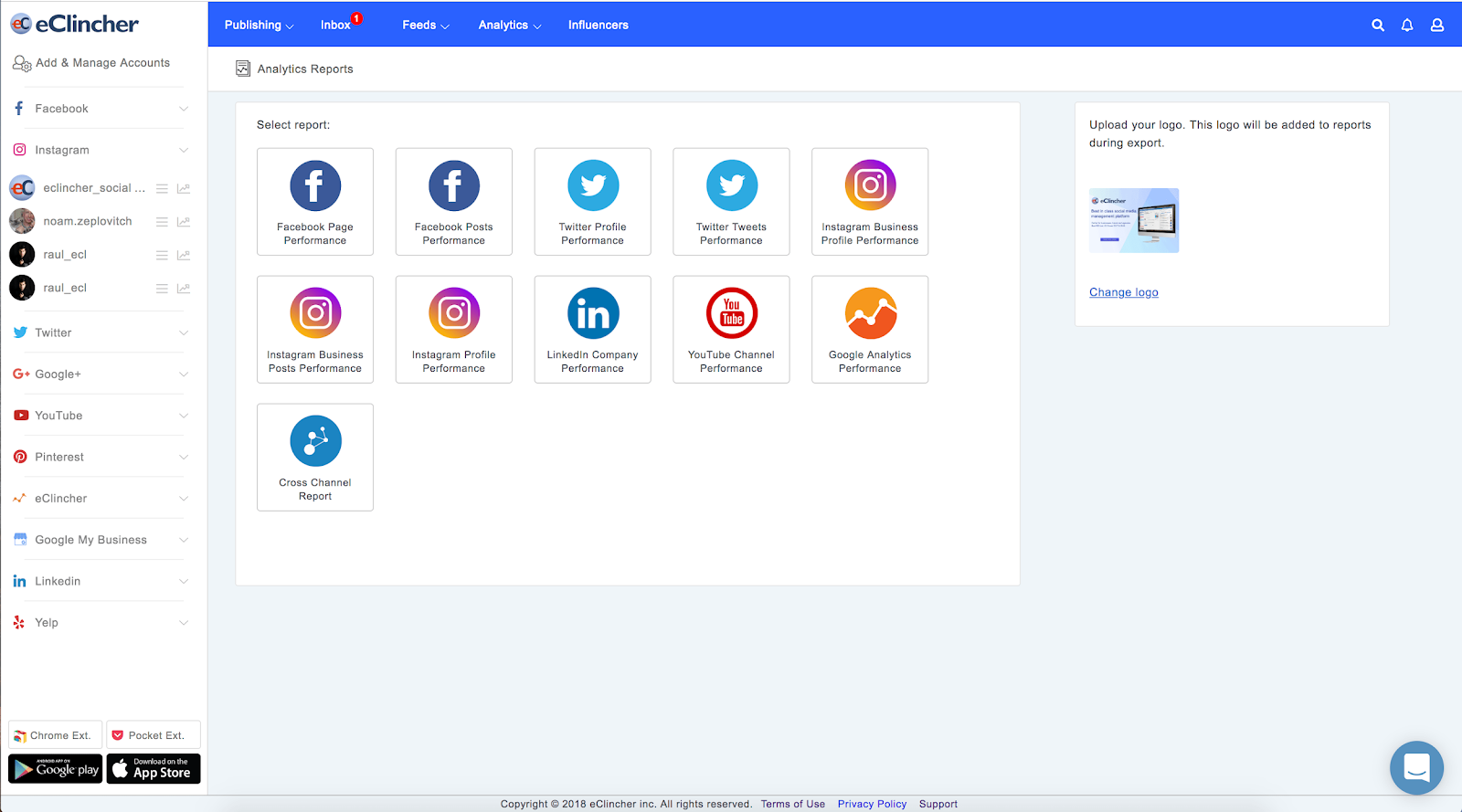
Task: Open Instagram Business Profile Performance report
Action: point(870,202)
